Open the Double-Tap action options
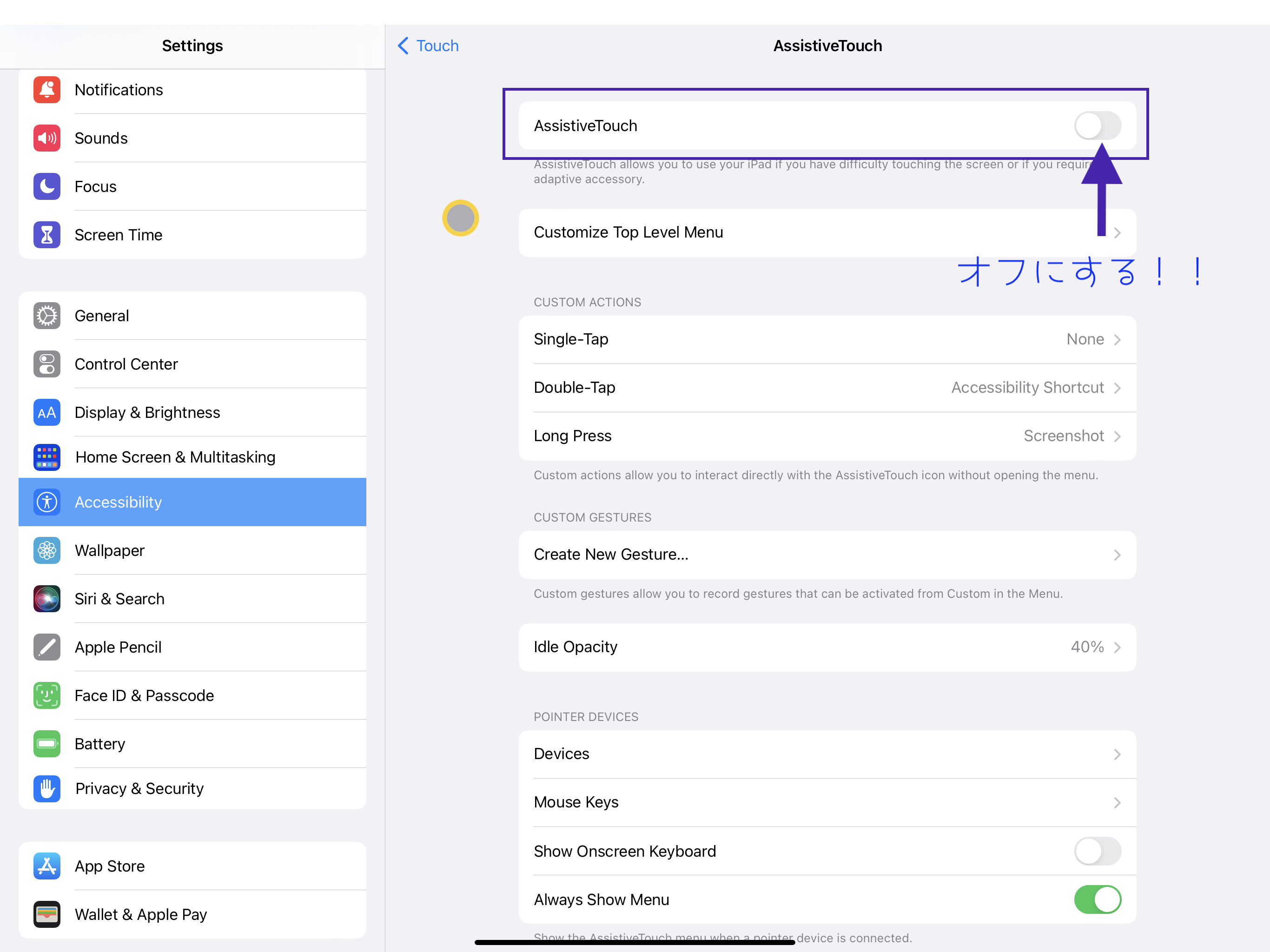This screenshot has width=1270, height=952. coord(827,388)
